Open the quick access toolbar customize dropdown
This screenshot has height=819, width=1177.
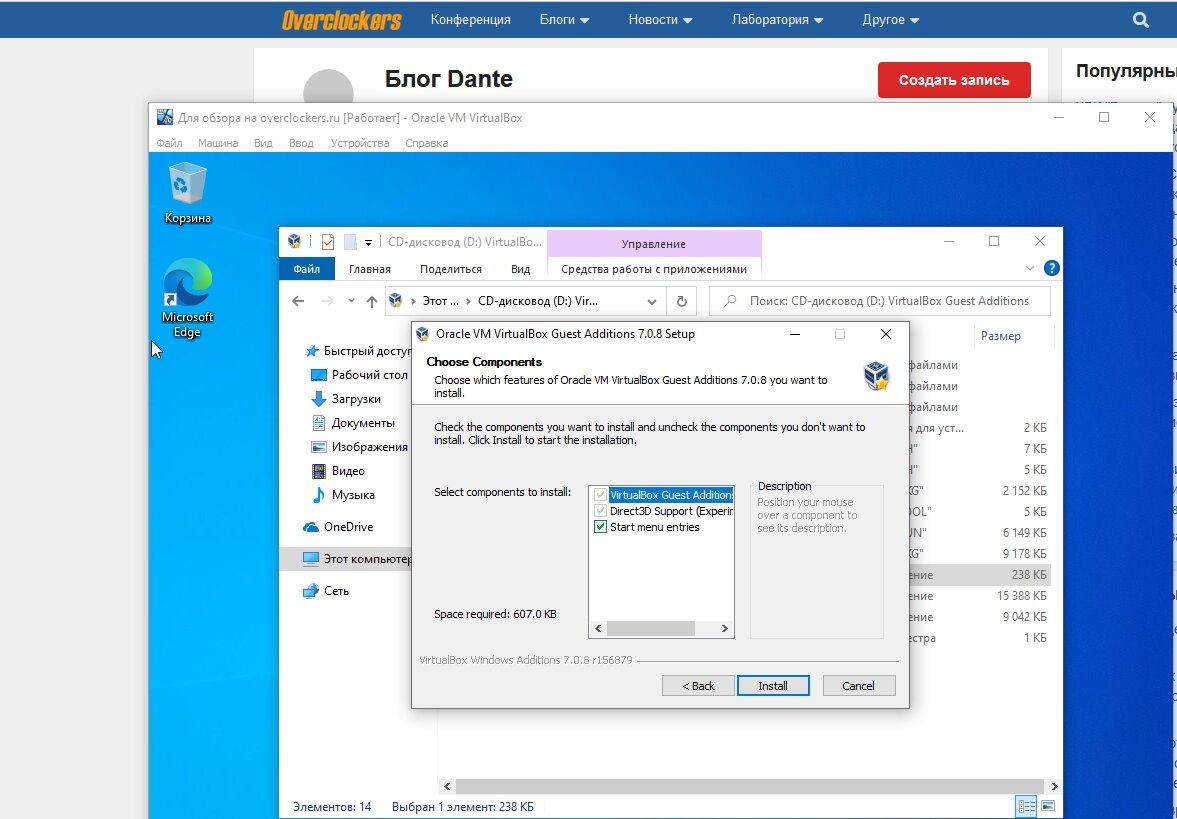coord(369,242)
